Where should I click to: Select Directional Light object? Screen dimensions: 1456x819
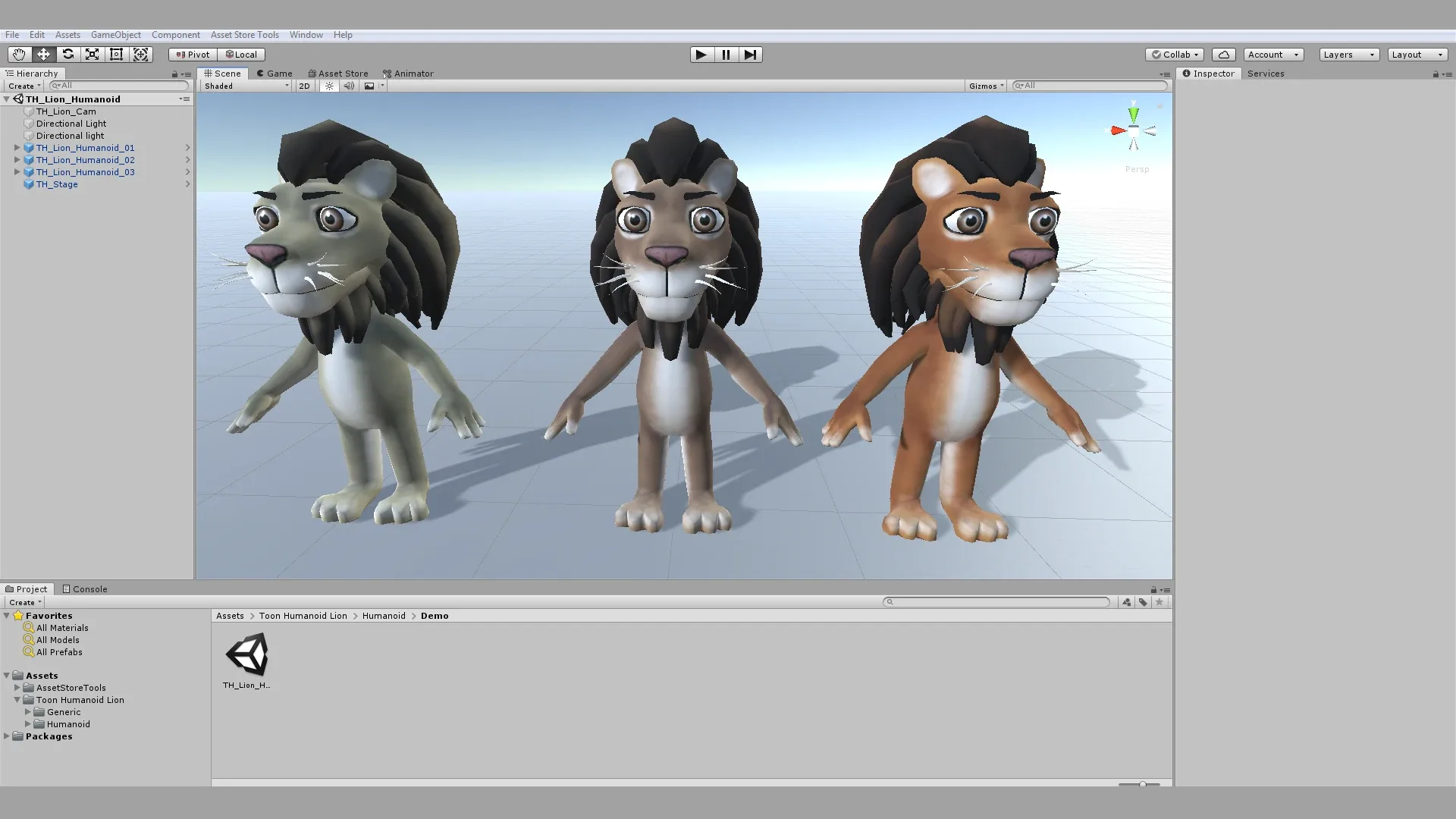71,124
